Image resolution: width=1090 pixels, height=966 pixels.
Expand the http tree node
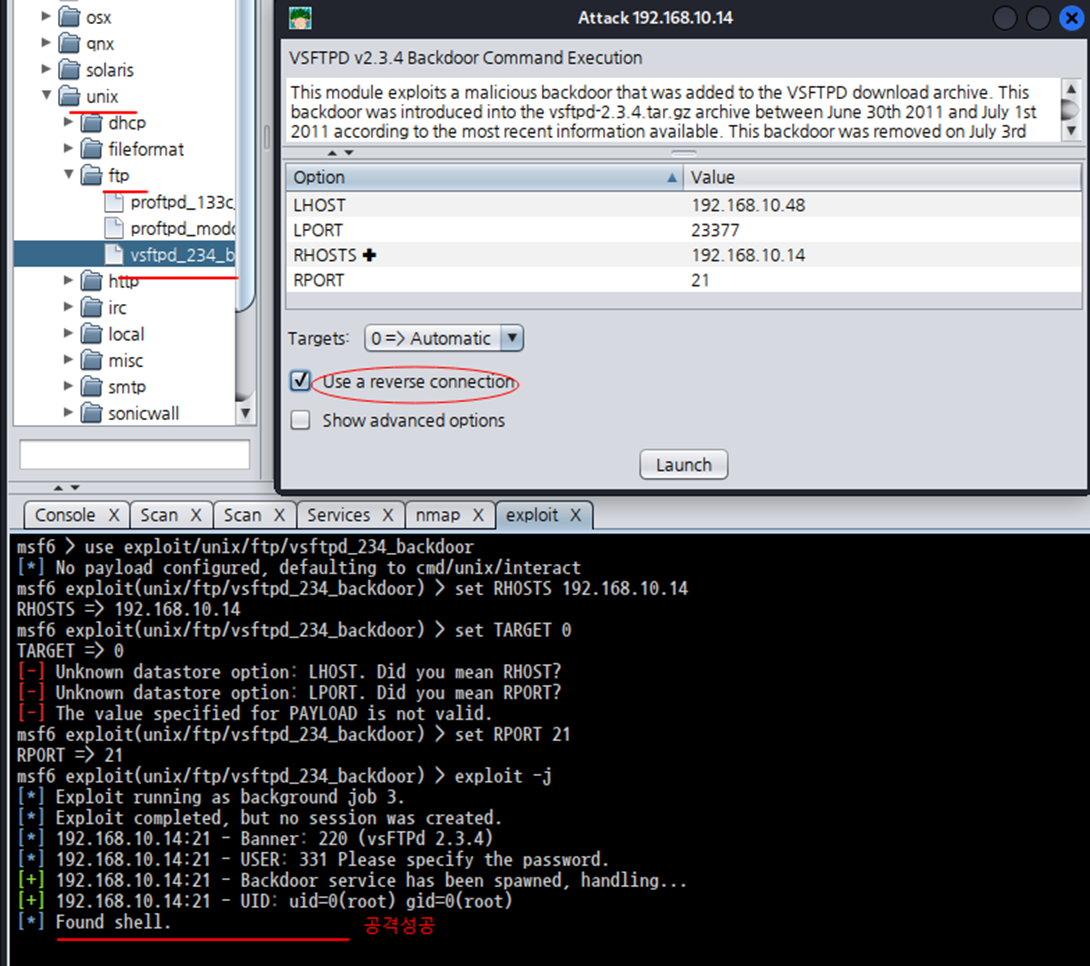(x=68, y=279)
